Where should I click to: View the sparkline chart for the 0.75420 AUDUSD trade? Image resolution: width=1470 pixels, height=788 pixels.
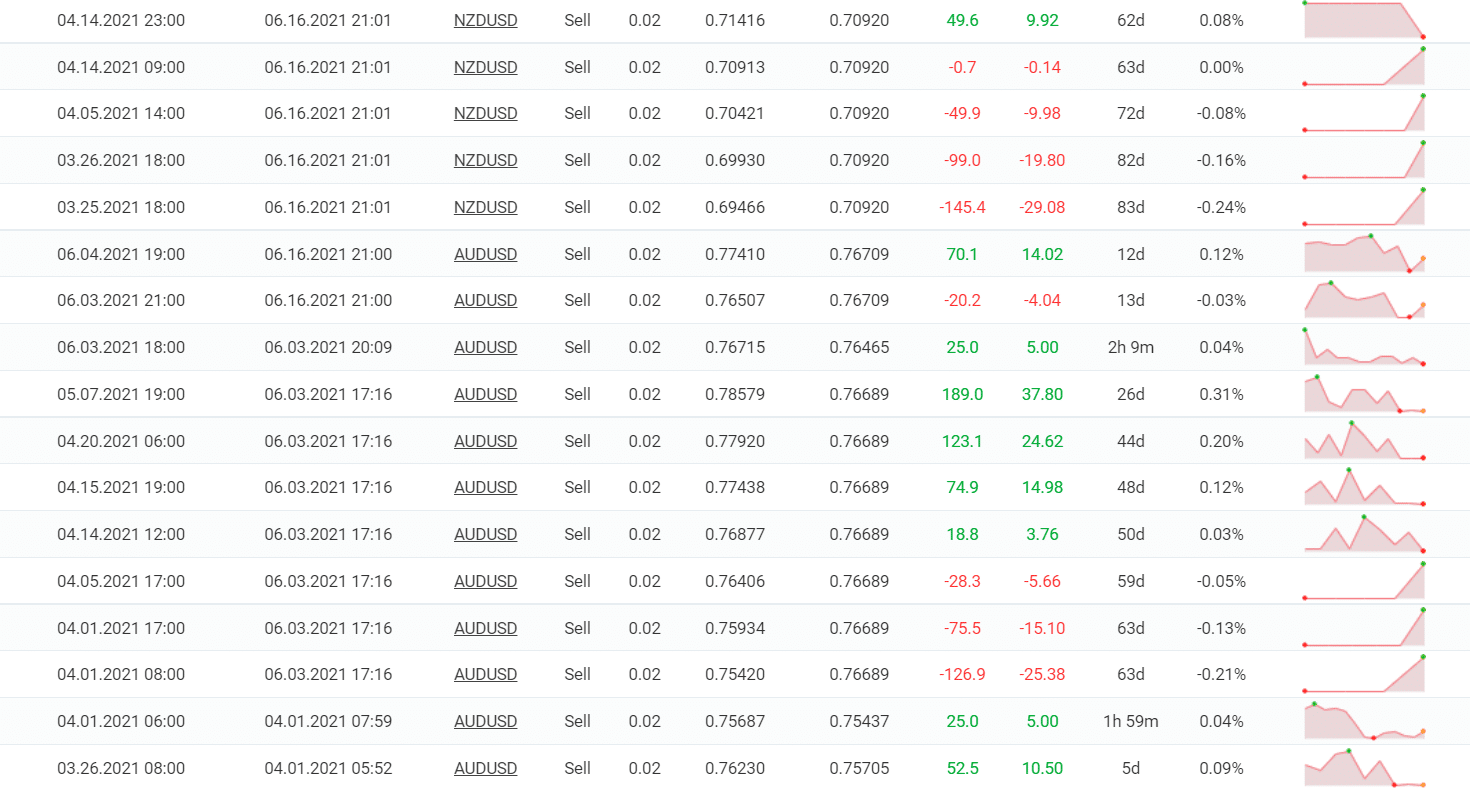[1364, 674]
